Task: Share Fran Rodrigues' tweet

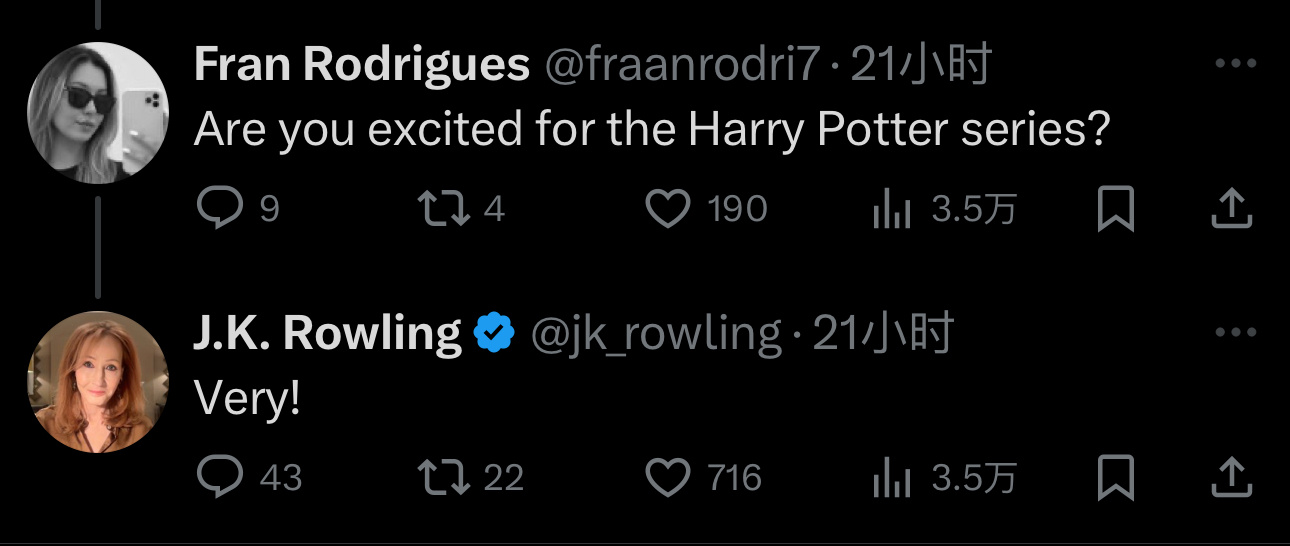Action: pyautogui.click(x=1232, y=209)
